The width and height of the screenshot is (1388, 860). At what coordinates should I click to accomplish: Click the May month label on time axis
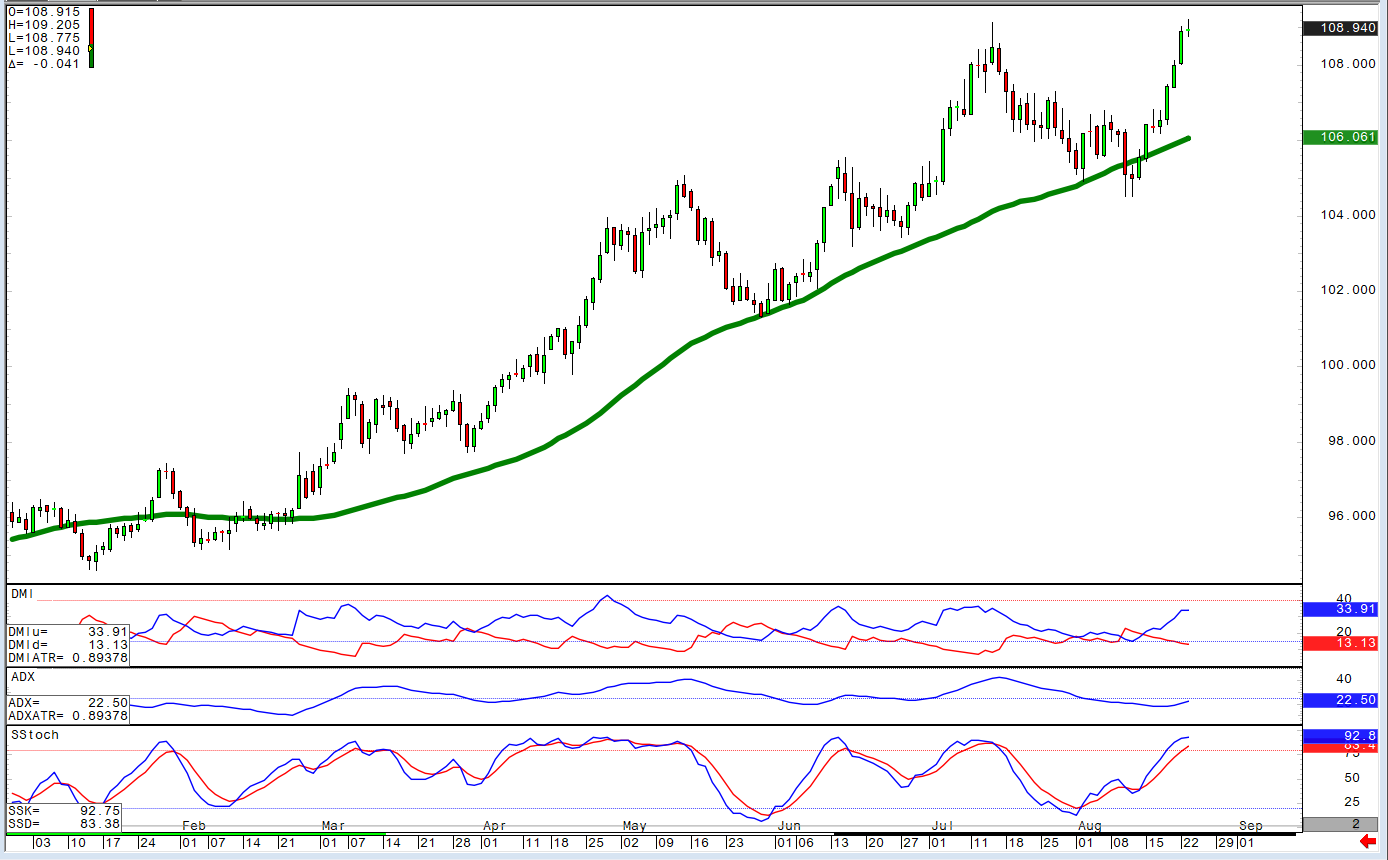(x=635, y=826)
